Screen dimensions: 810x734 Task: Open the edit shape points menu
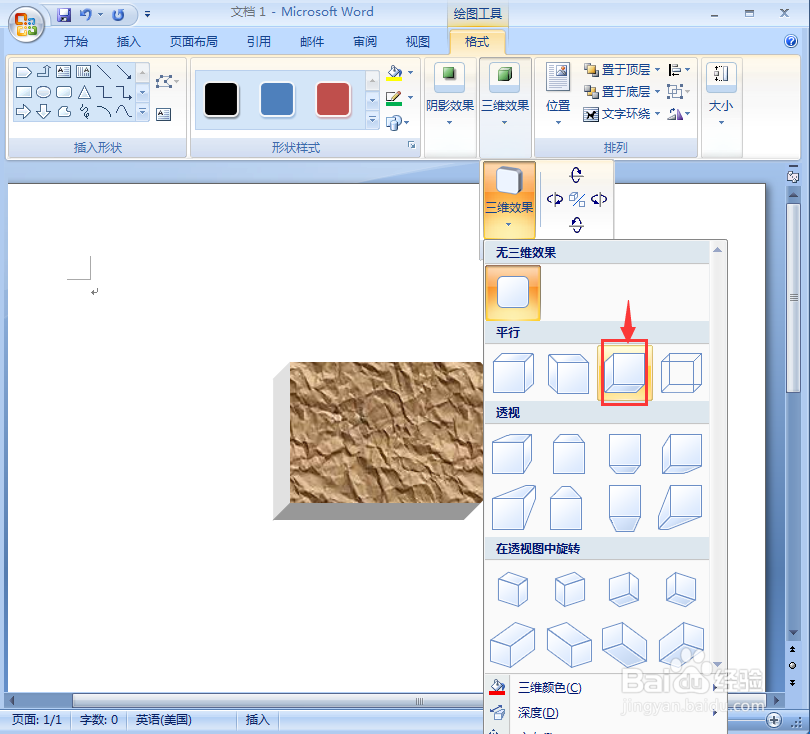click(167, 81)
